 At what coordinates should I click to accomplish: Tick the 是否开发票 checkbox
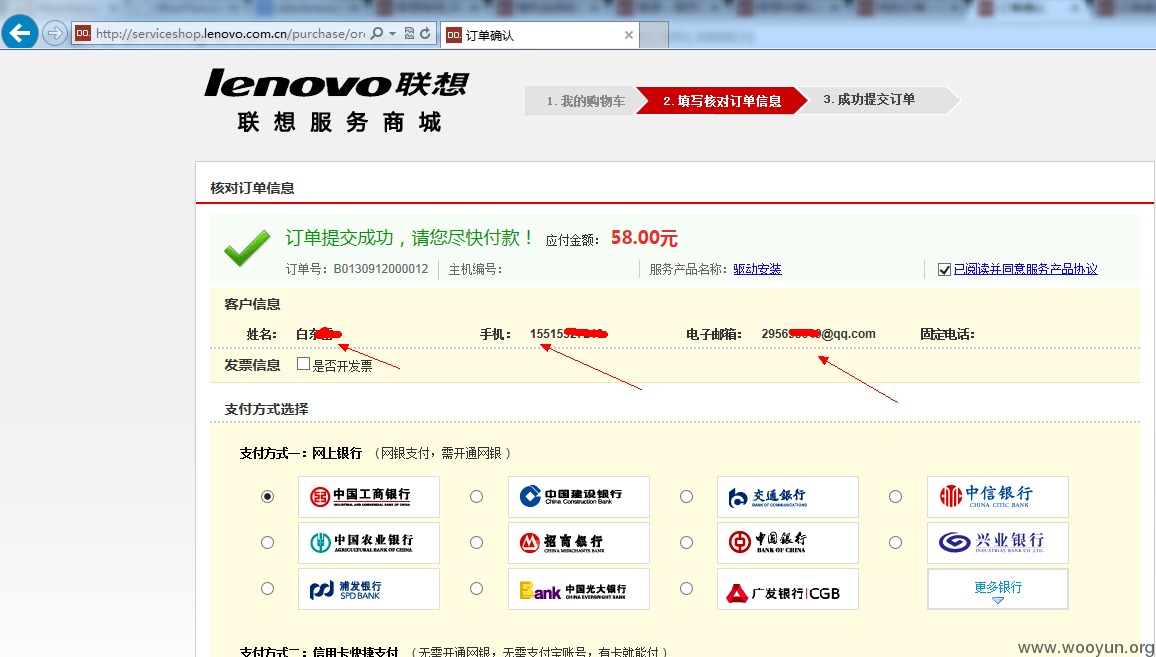pyautogui.click(x=303, y=364)
